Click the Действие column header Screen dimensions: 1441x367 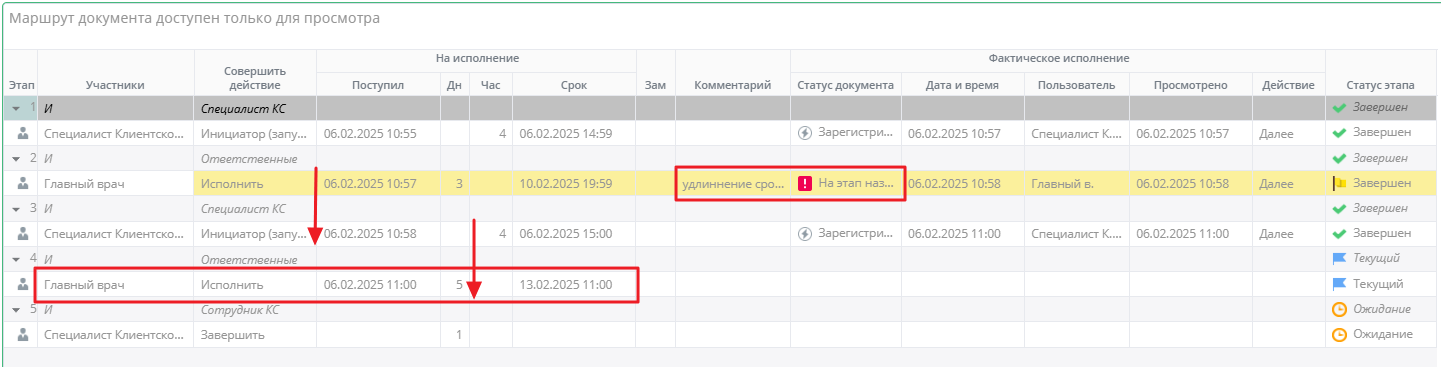click(x=1288, y=85)
